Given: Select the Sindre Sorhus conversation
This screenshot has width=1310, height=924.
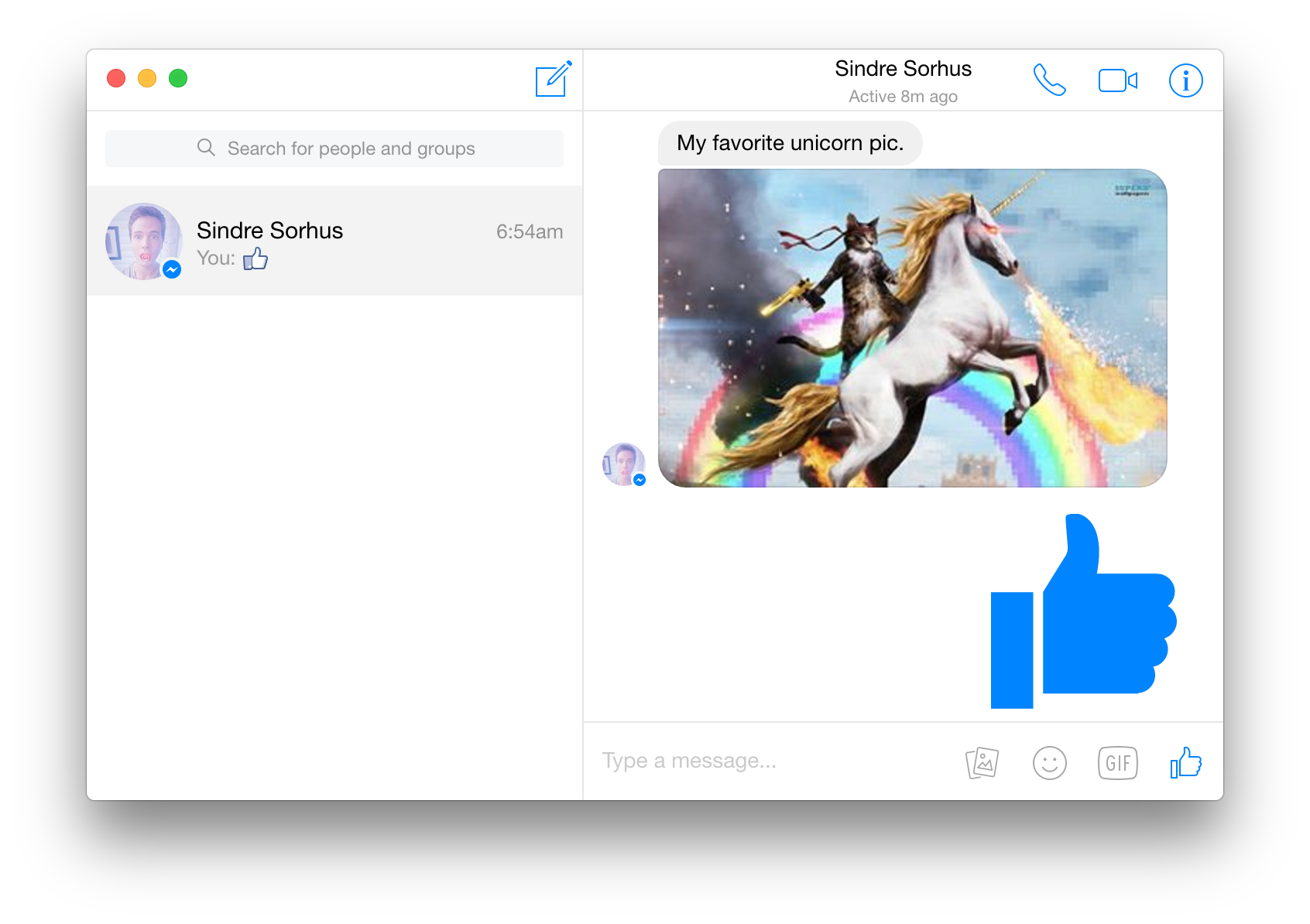Looking at the screenshot, I should click(334, 241).
